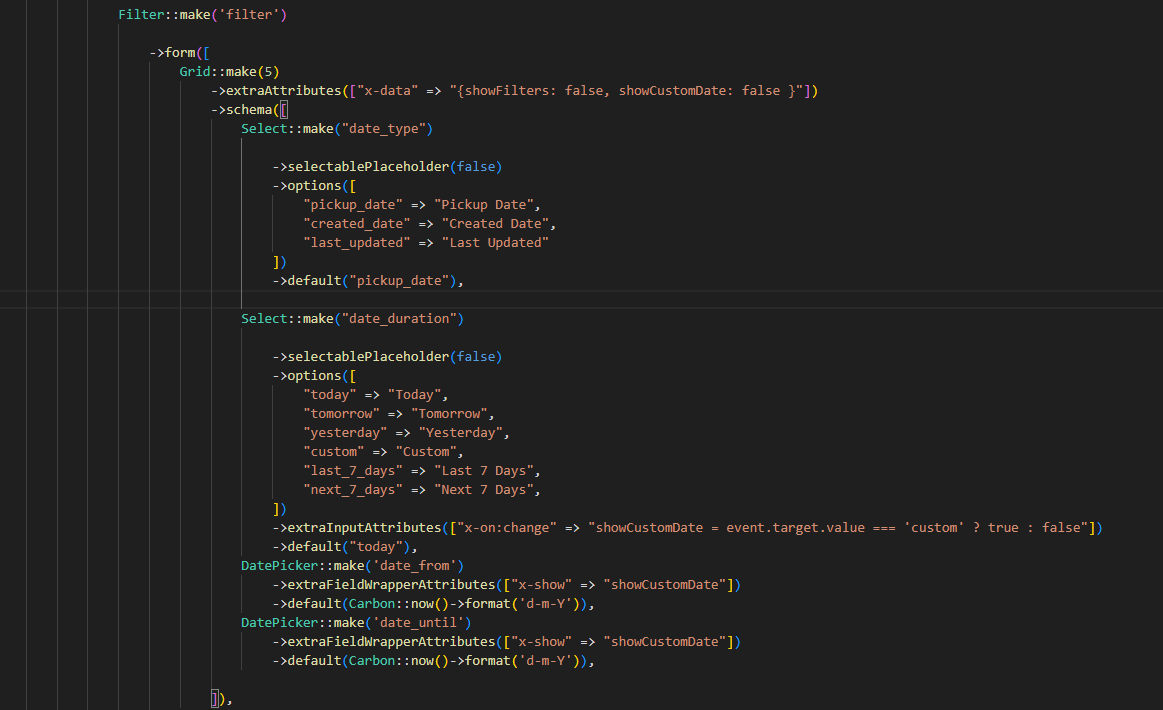Click x-show line under date_from
The width and height of the screenshot is (1163, 710).
(507, 585)
